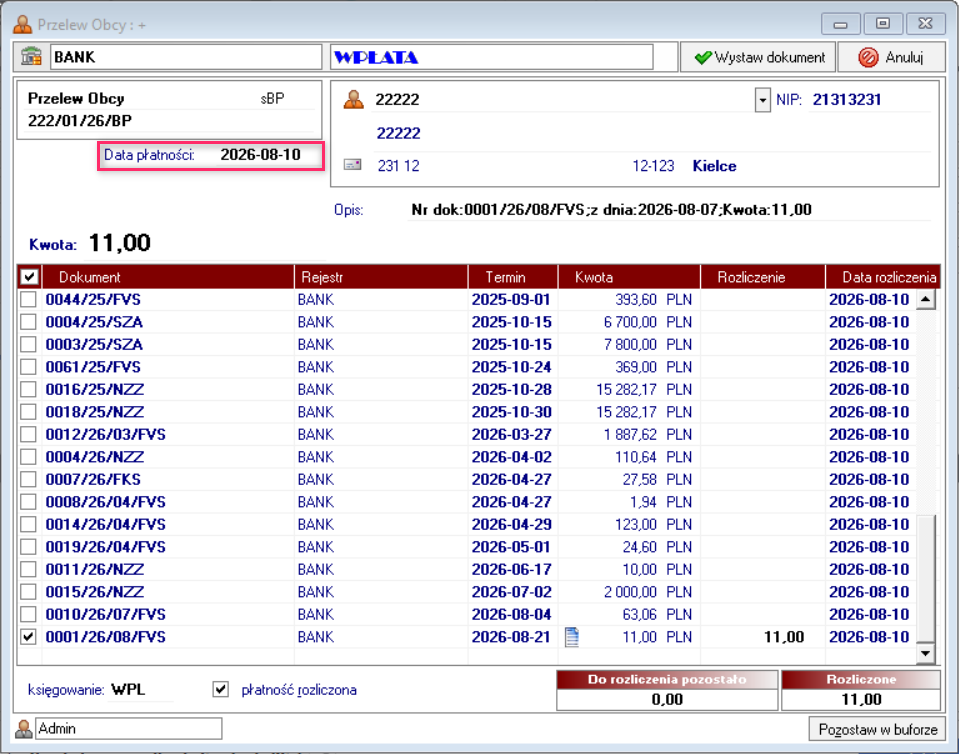Check the box for document 0003/25/SZA
This screenshot has width=959, height=754.
28,344
